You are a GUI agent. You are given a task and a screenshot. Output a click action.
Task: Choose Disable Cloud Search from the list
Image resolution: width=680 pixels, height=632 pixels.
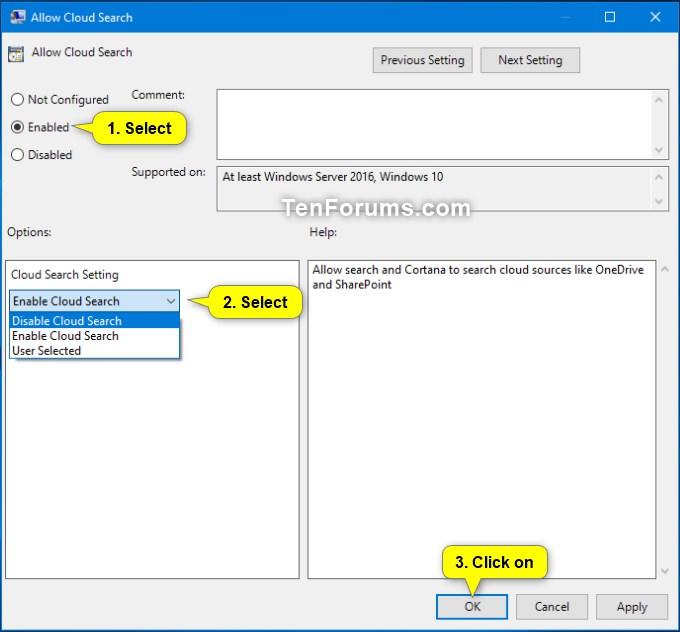coord(94,321)
